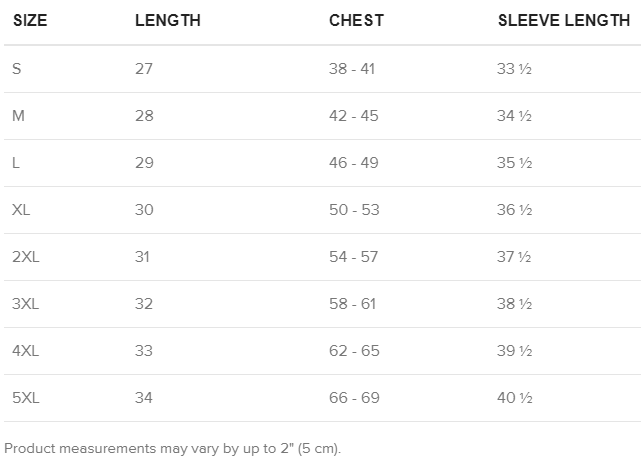Image resolution: width=641 pixels, height=464 pixels.
Task: Click the product measurements disclaimer text
Action: (172, 448)
